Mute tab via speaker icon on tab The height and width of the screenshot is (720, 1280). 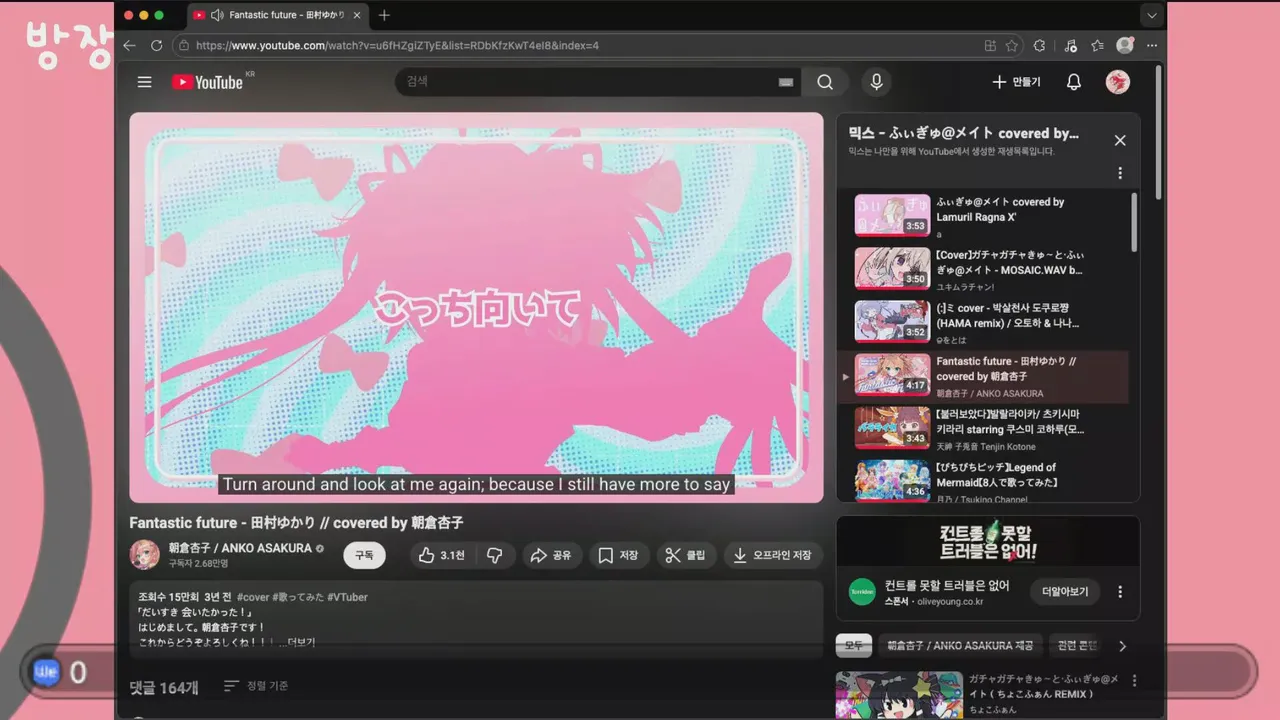pos(217,15)
